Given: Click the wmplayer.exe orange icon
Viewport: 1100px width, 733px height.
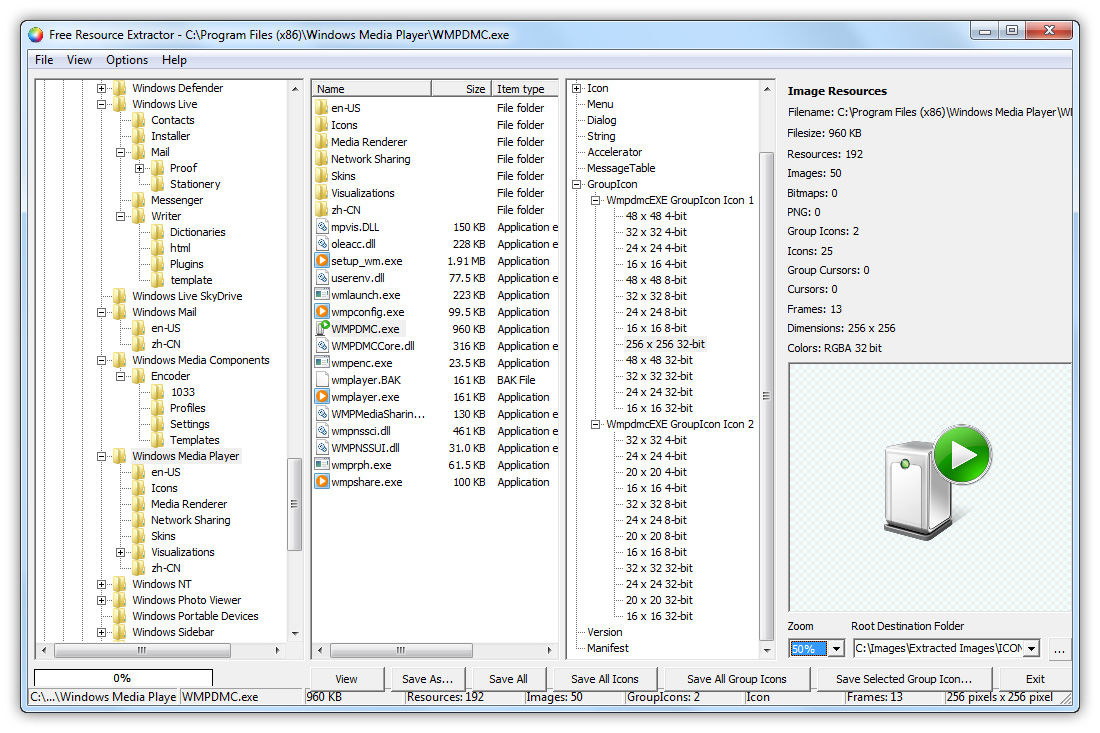Looking at the screenshot, I should [322, 397].
